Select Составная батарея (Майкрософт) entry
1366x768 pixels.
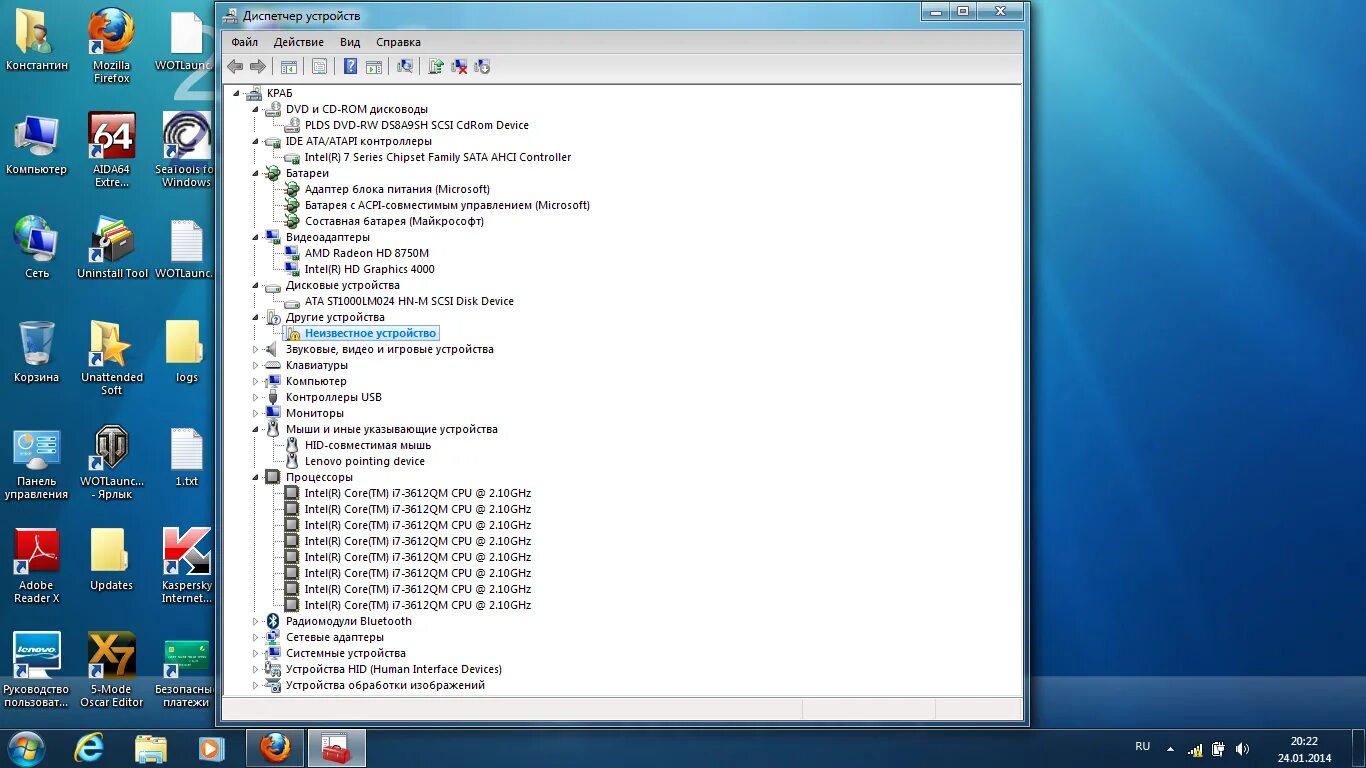[394, 221]
